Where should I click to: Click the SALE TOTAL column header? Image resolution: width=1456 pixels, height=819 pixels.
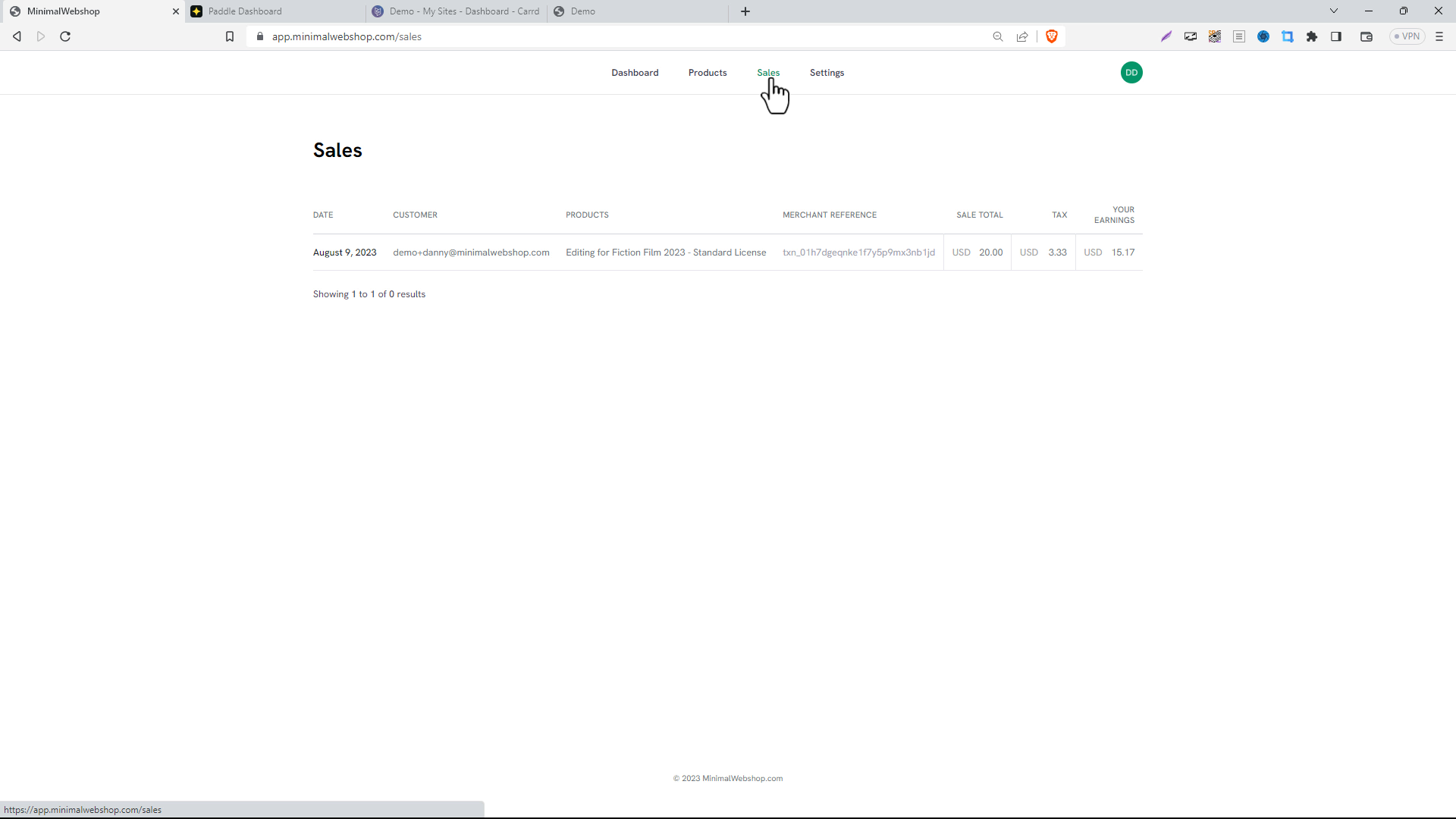pyautogui.click(x=980, y=215)
